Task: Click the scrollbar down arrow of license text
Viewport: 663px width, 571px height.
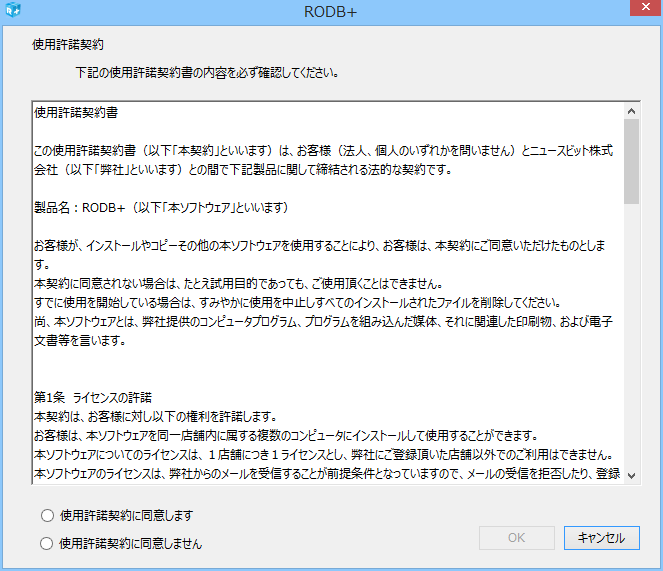Action: [632, 476]
